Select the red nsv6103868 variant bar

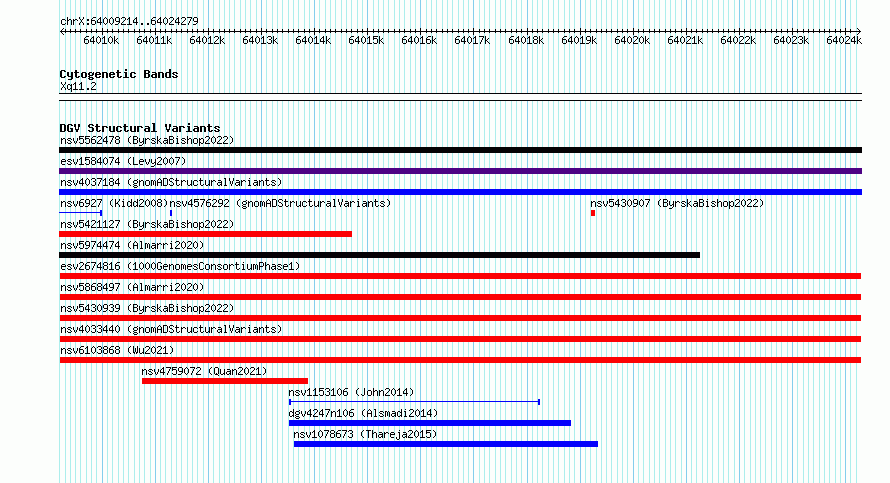tap(460, 360)
